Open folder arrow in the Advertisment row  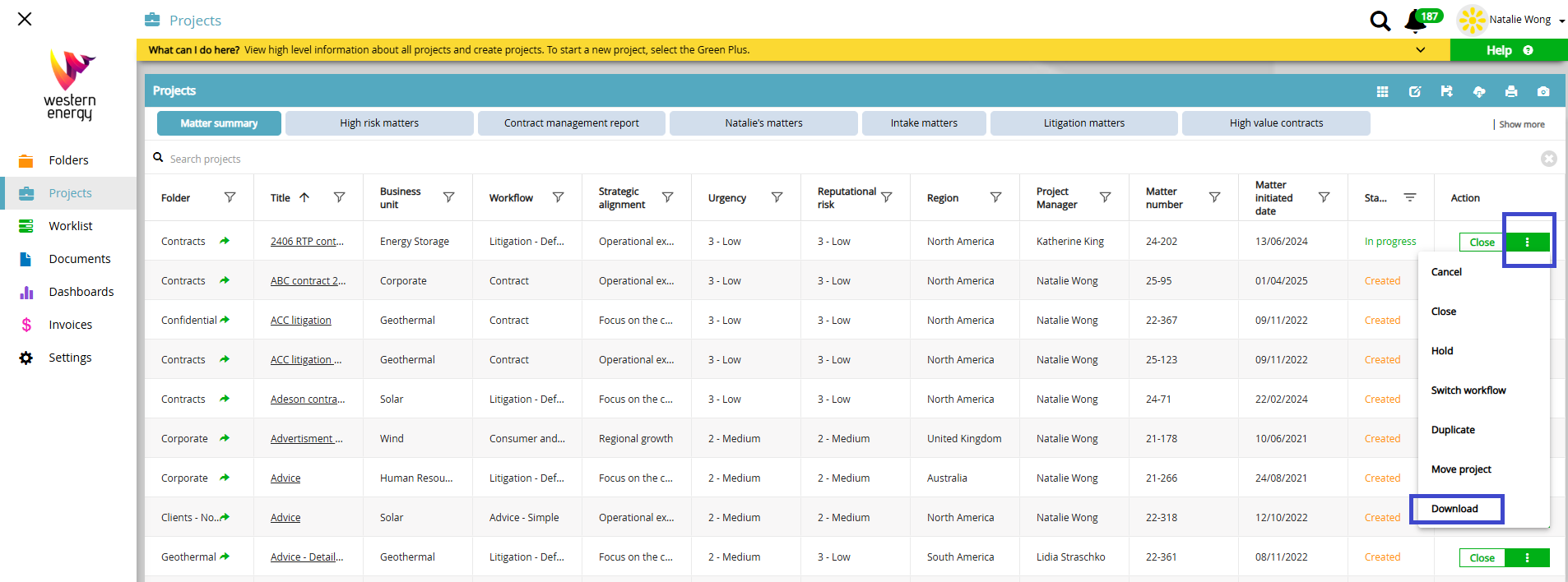click(x=225, y=438)
